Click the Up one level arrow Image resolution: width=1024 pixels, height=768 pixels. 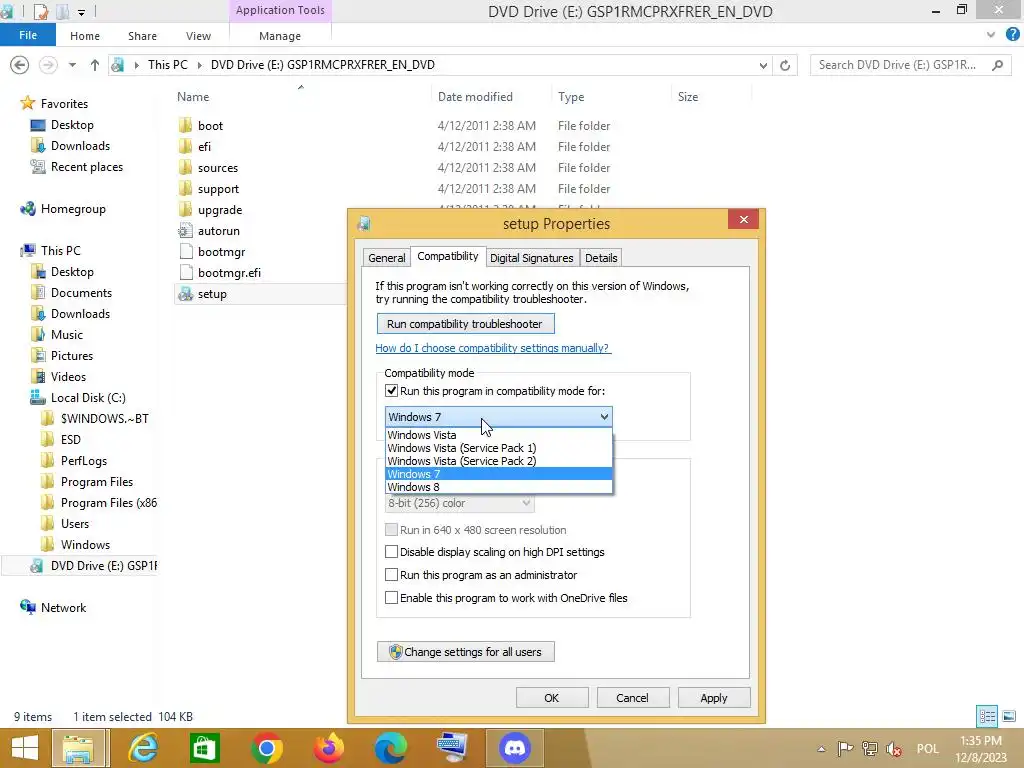[x=95, y=65]
